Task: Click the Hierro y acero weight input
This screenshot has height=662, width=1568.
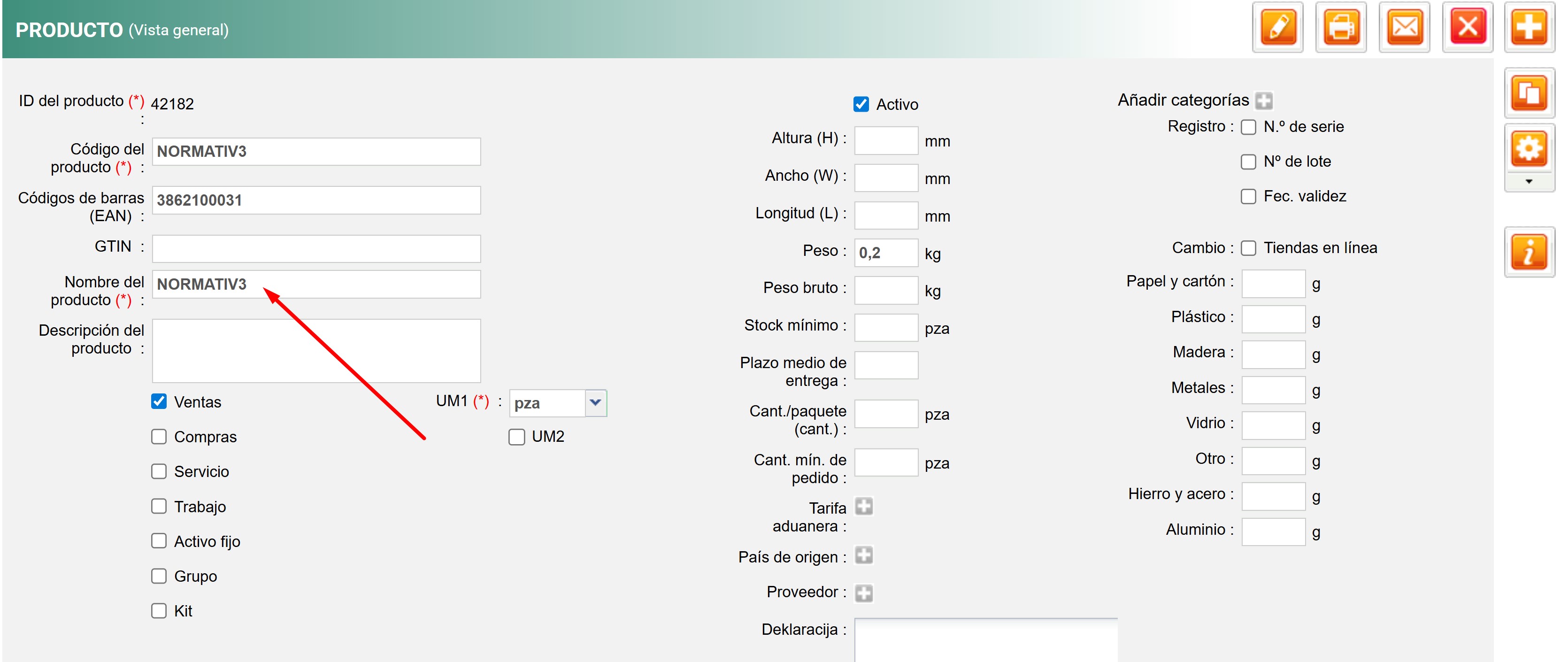Action: pyautogui.click(x=1273, y=496)
